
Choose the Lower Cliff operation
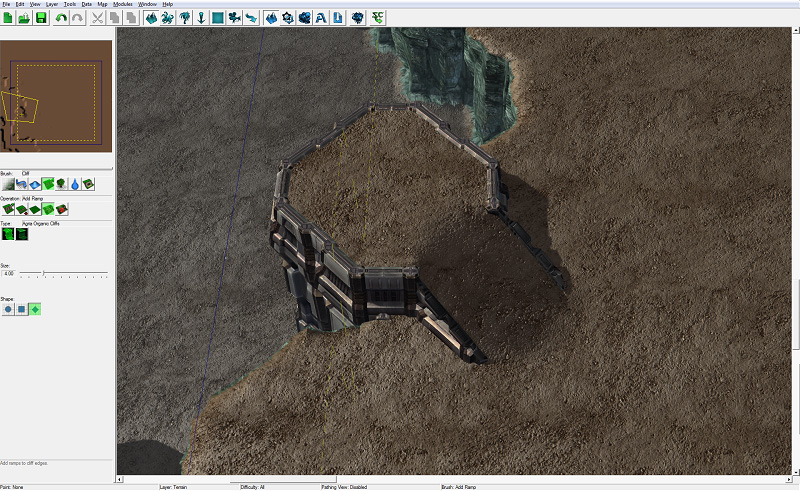(21, 209)
